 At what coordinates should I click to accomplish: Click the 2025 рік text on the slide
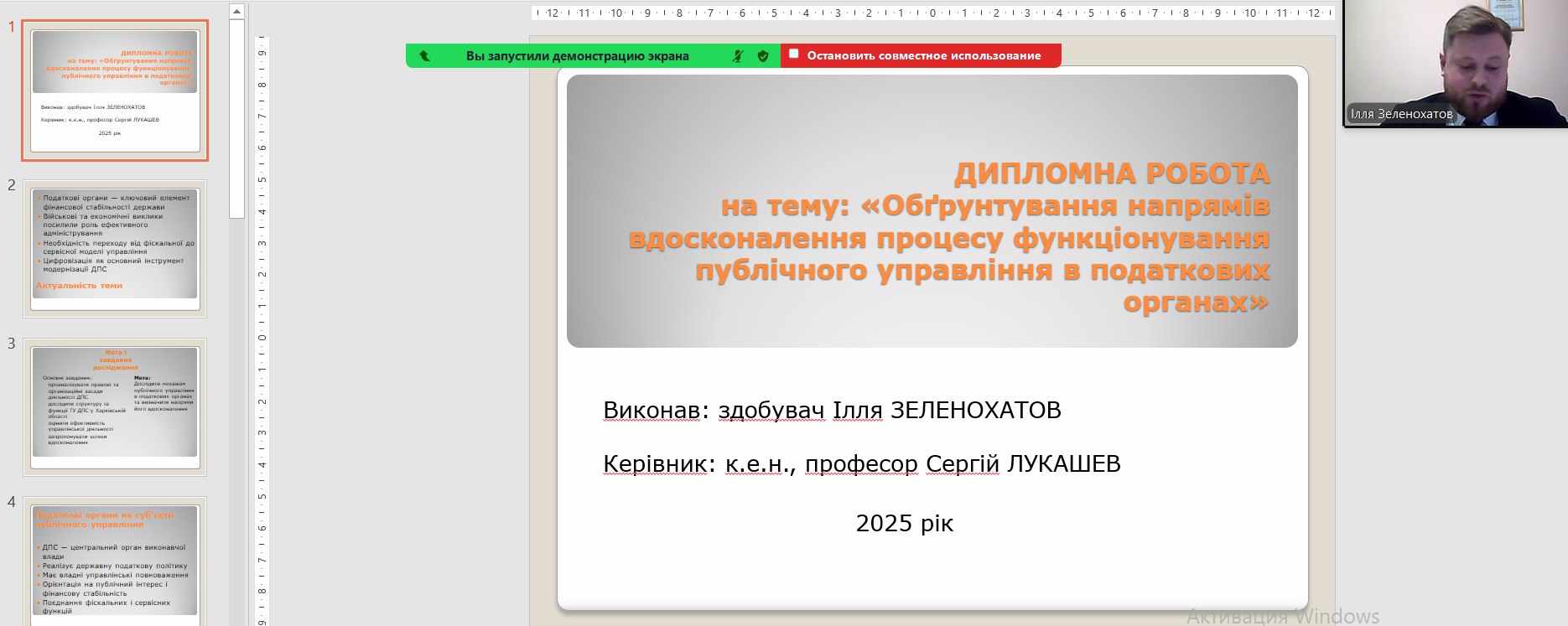pos(904,524)
